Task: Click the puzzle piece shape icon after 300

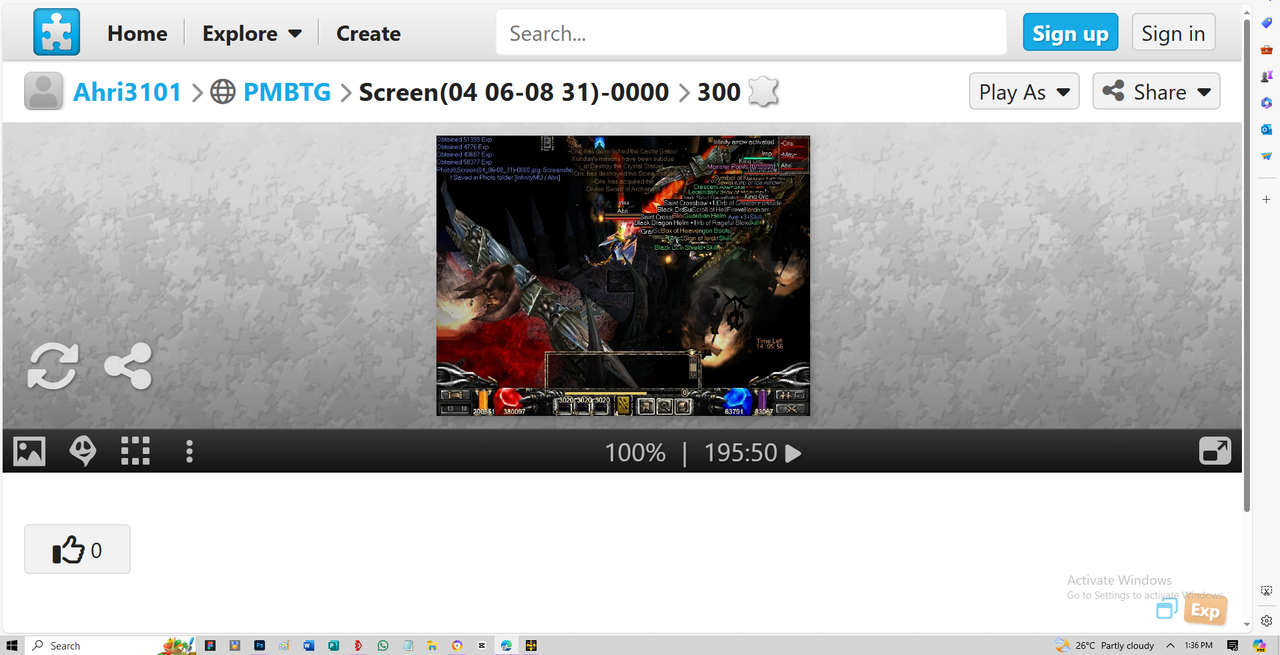Action: point(763,92)
